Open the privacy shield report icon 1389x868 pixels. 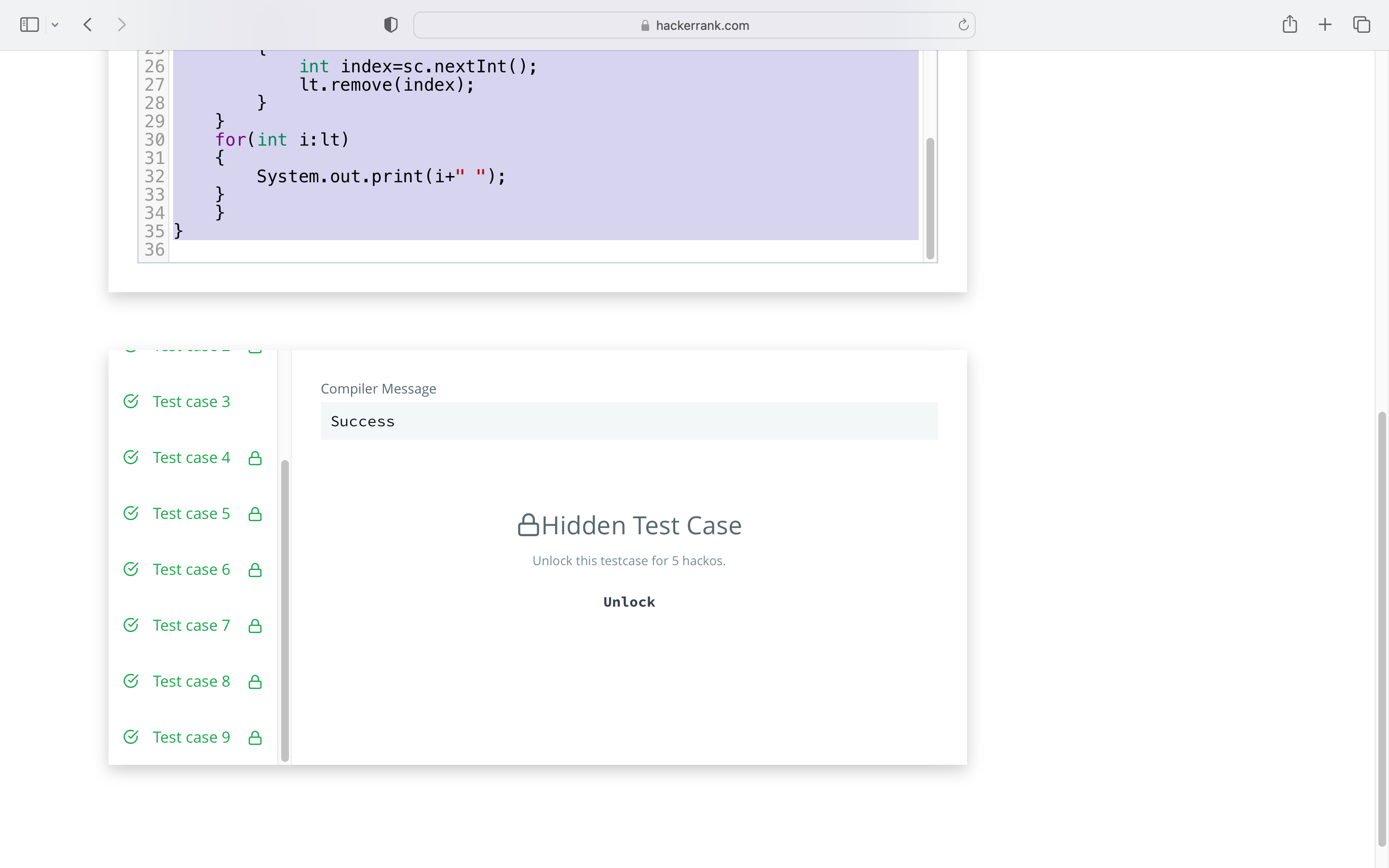[390, 25]
